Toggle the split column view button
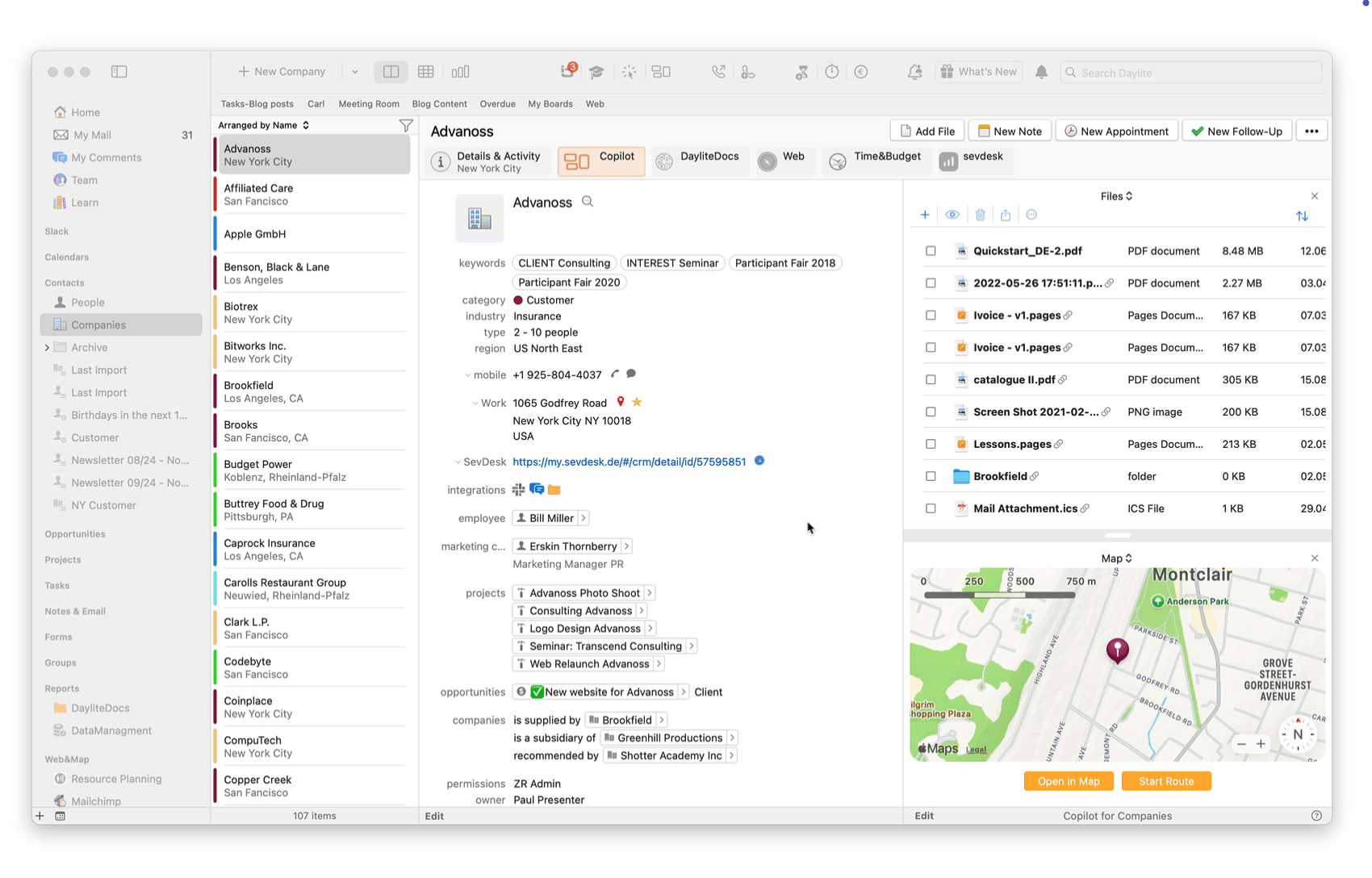The height and width of the screenshot is (878, 1372). click(391, 72)
